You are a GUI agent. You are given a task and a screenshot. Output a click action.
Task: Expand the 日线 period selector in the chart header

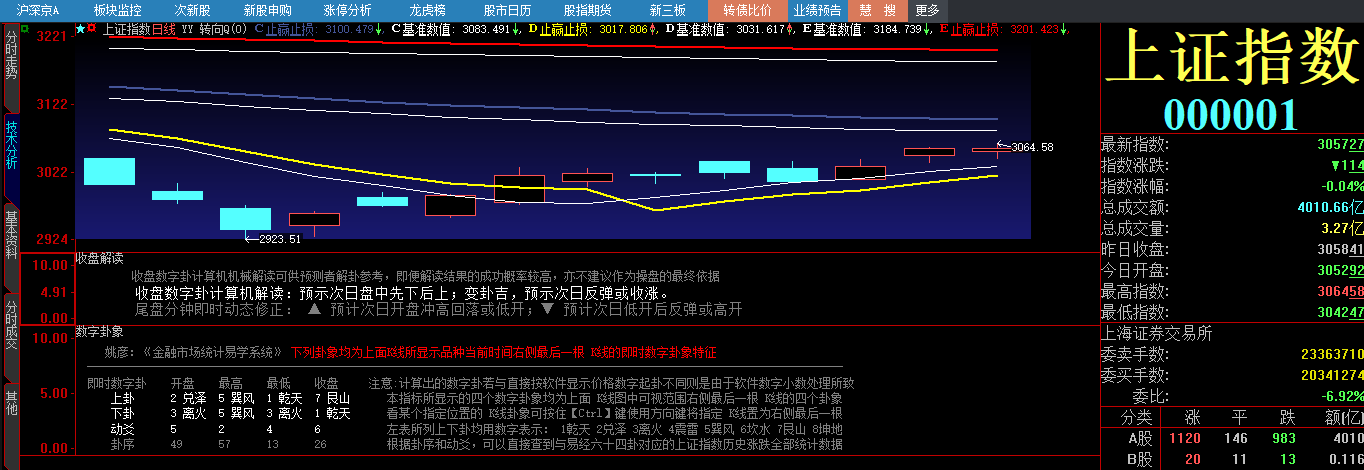click(x=163, y=29)
